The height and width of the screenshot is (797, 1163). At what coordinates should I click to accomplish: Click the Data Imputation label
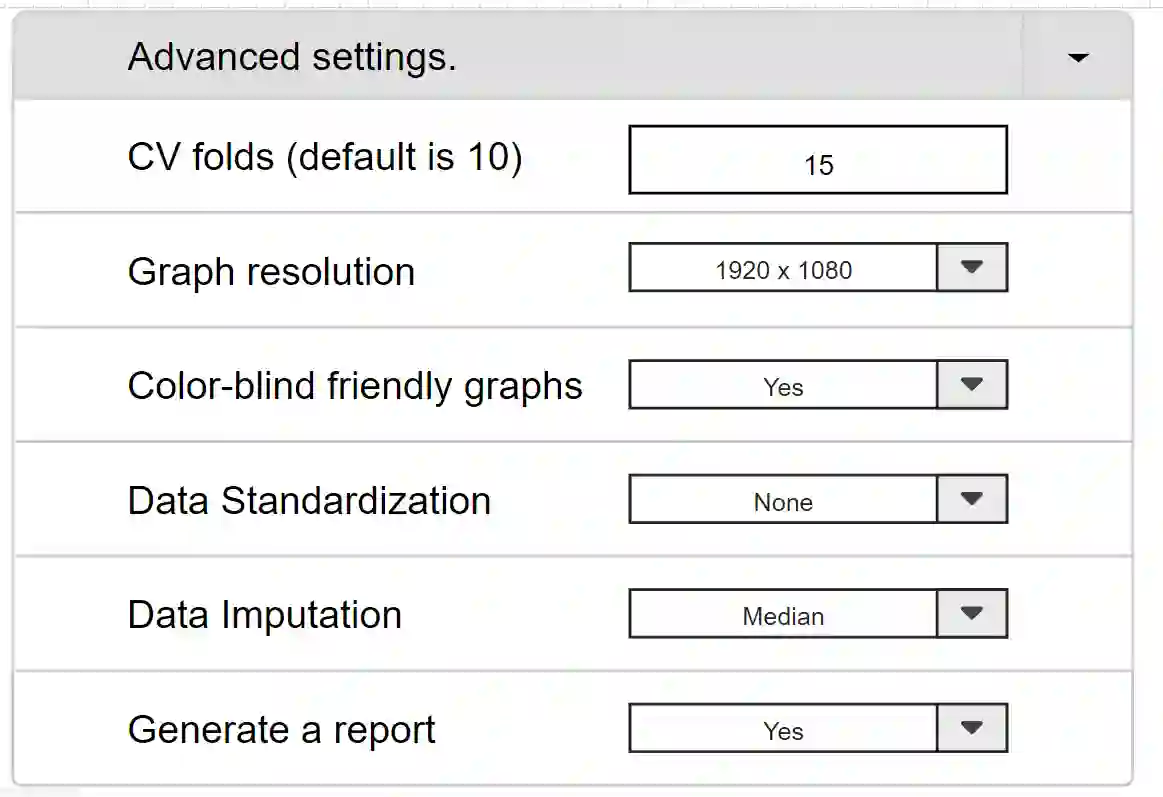pos(265,615)
